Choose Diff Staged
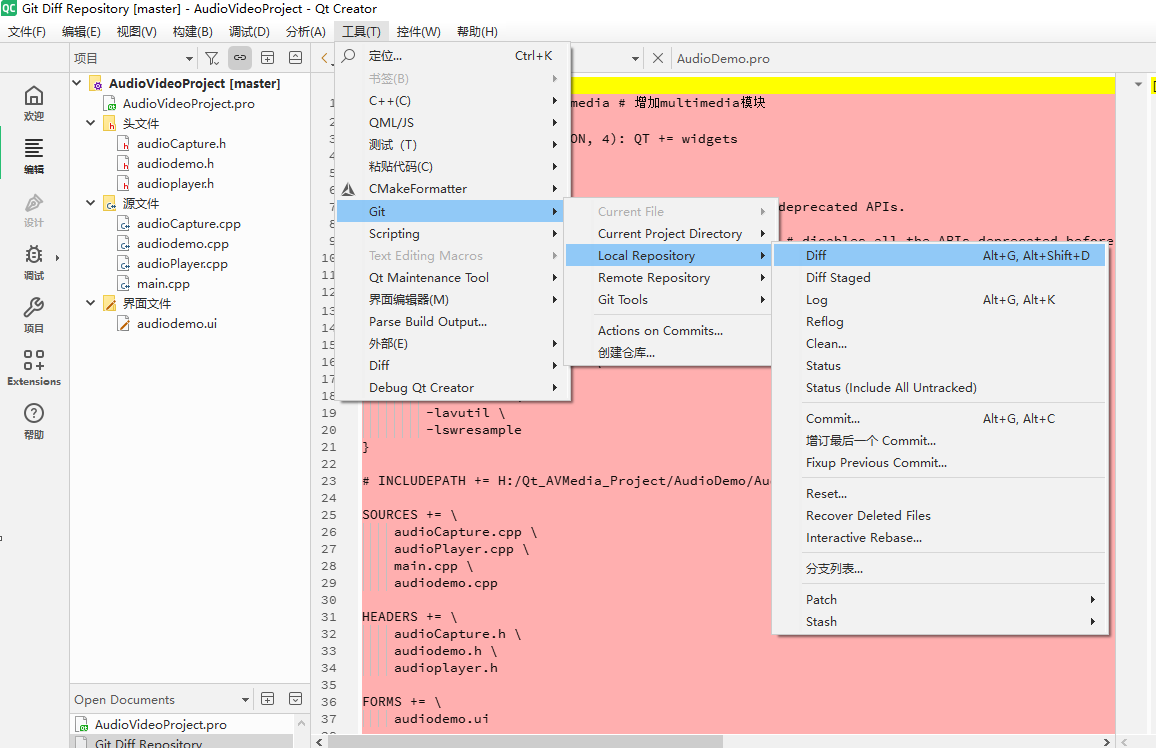 (941, 277)
